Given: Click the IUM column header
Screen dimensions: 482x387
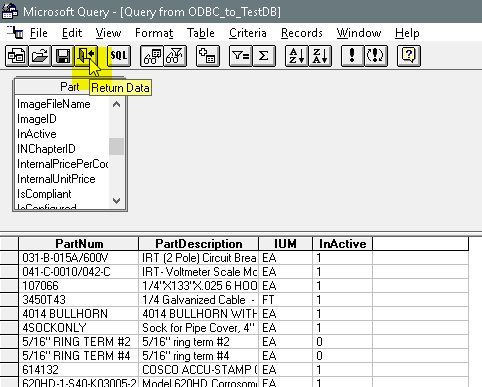Looking at the screenshot, I should (285, 244).
